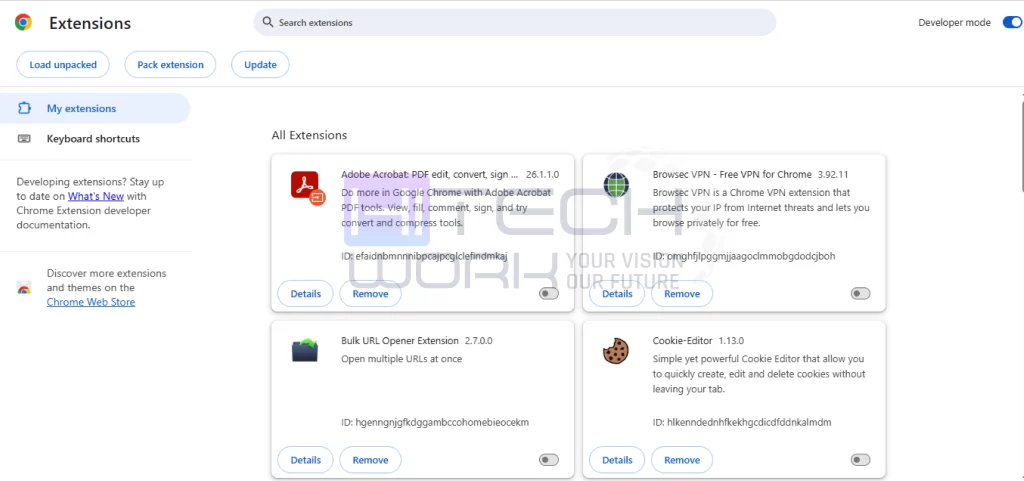
Task: Click the Browsec VPN extension title
Action: pos(731,175)
